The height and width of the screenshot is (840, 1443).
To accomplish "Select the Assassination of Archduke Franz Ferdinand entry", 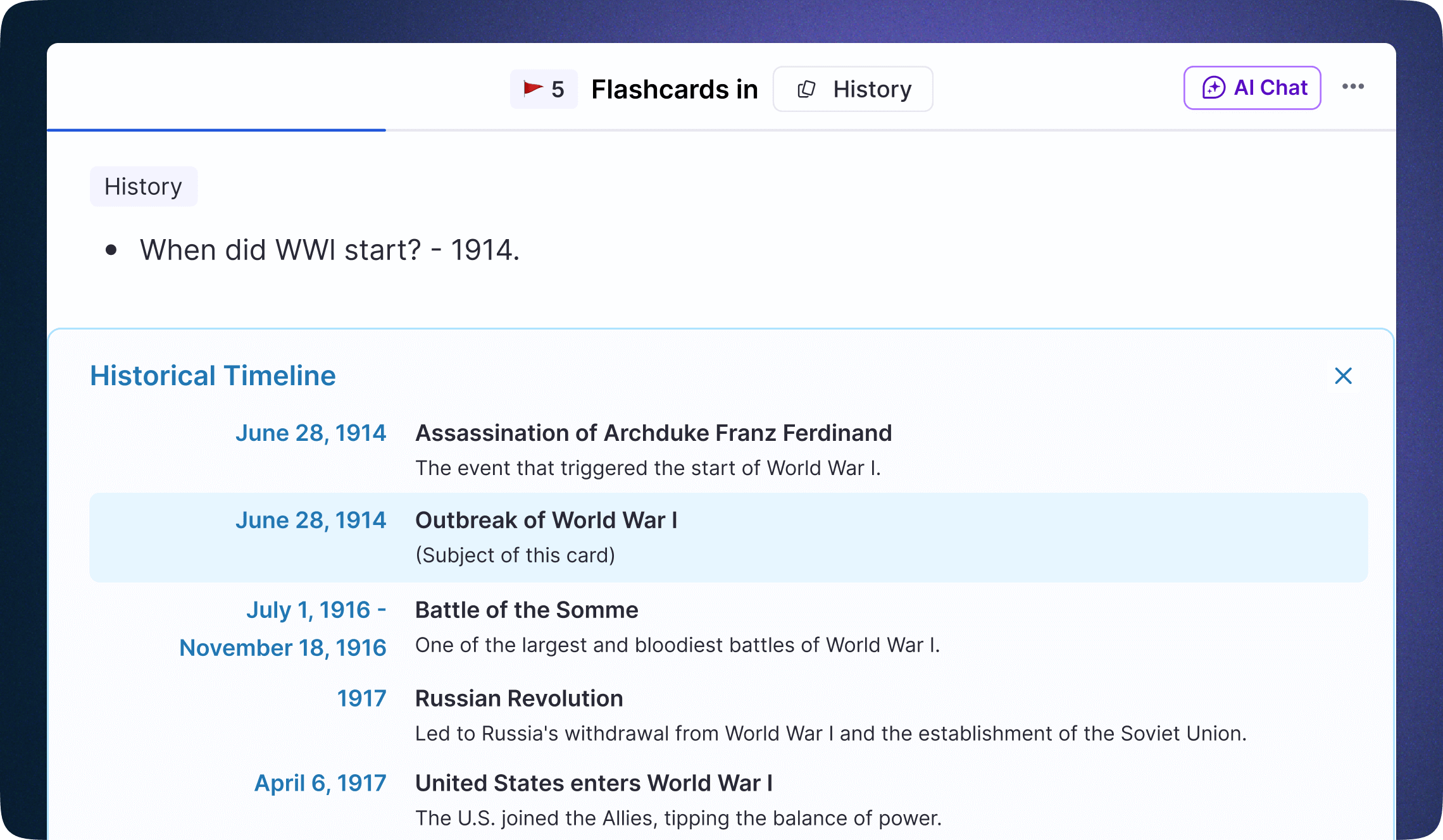I will pyautogui.click(x=653, y=433).
